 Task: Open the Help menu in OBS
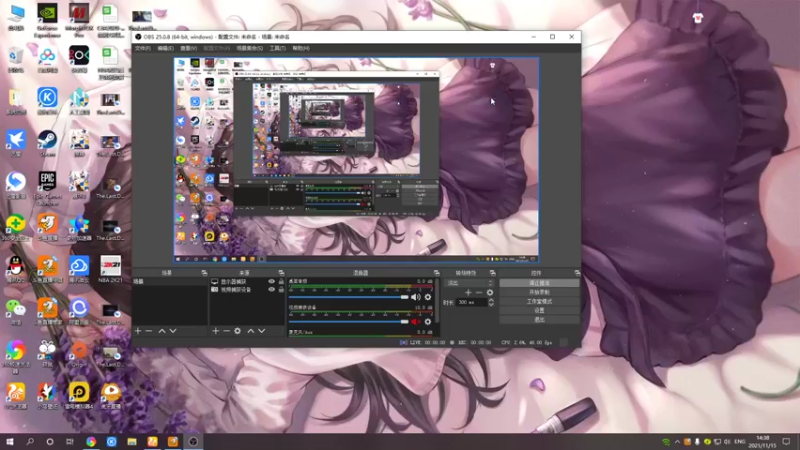click(301, 48)
